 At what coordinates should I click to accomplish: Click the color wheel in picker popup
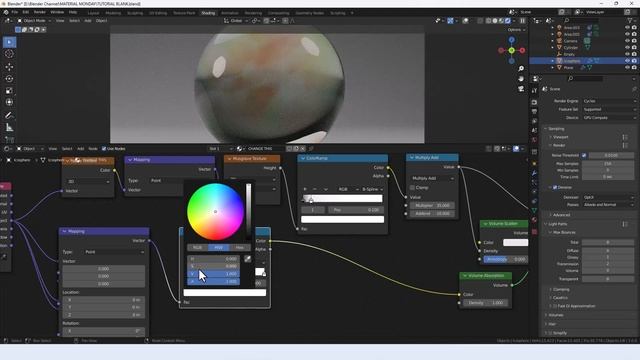click(x=216, y=211)
